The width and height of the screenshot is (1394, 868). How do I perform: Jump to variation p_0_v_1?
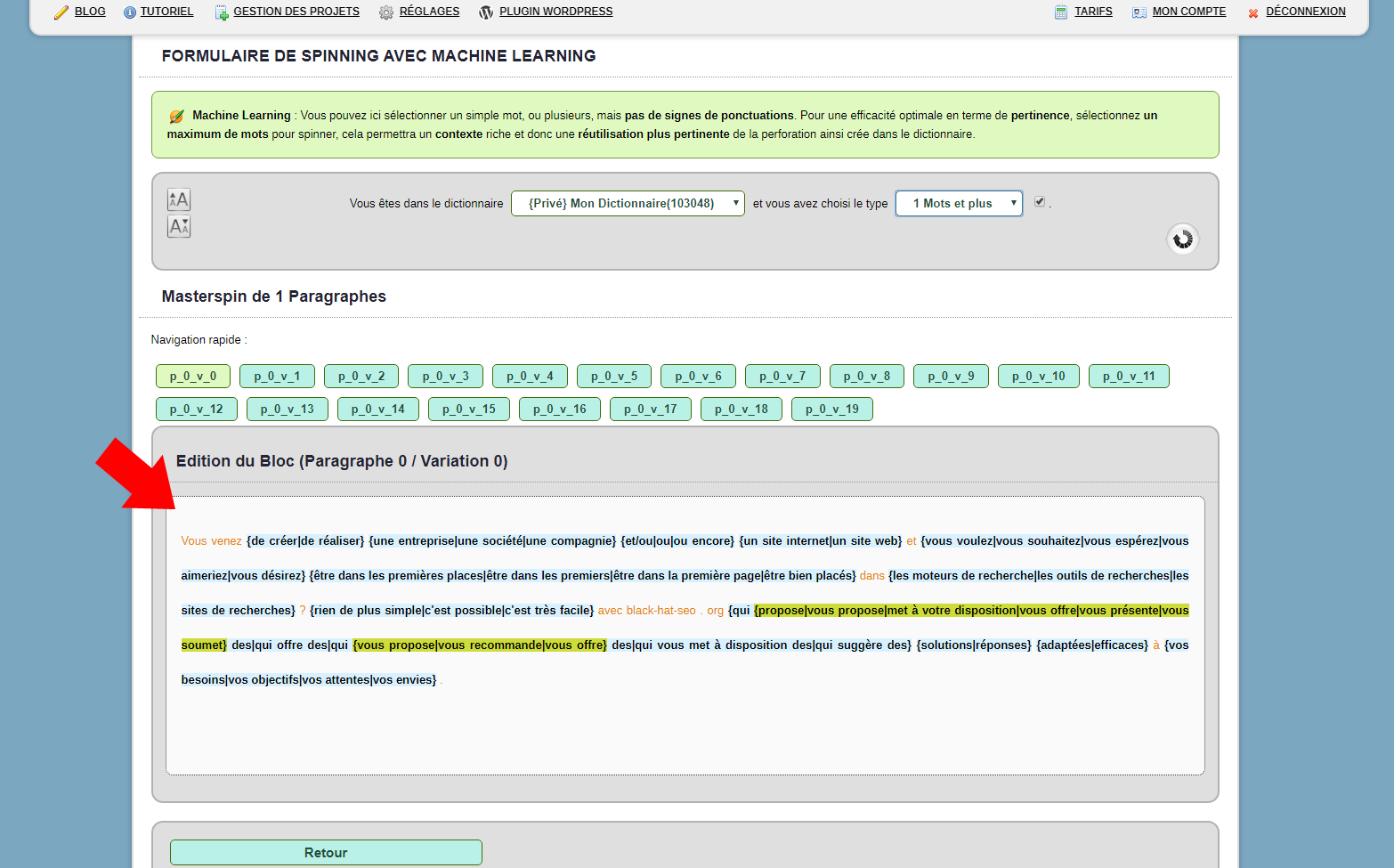(277, 377)
